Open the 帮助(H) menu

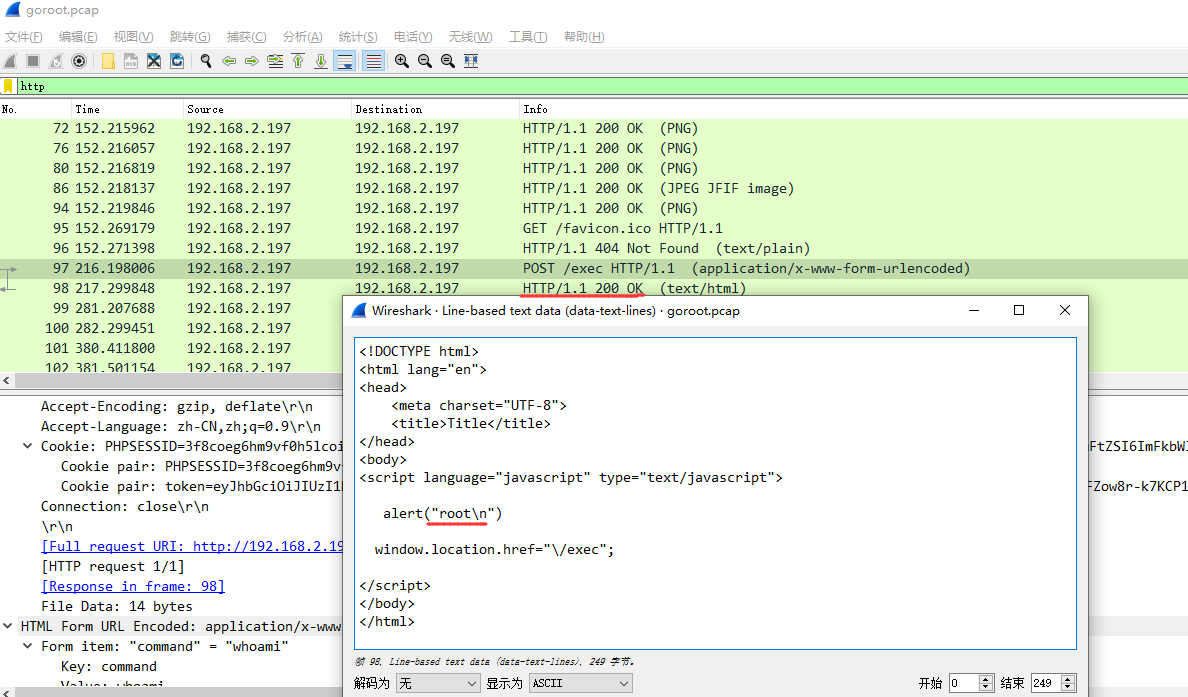[584, 36]
